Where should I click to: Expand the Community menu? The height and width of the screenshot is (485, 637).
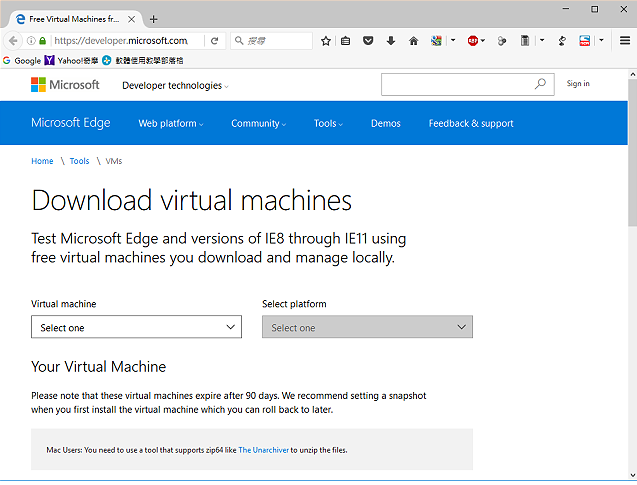(258, 123)
